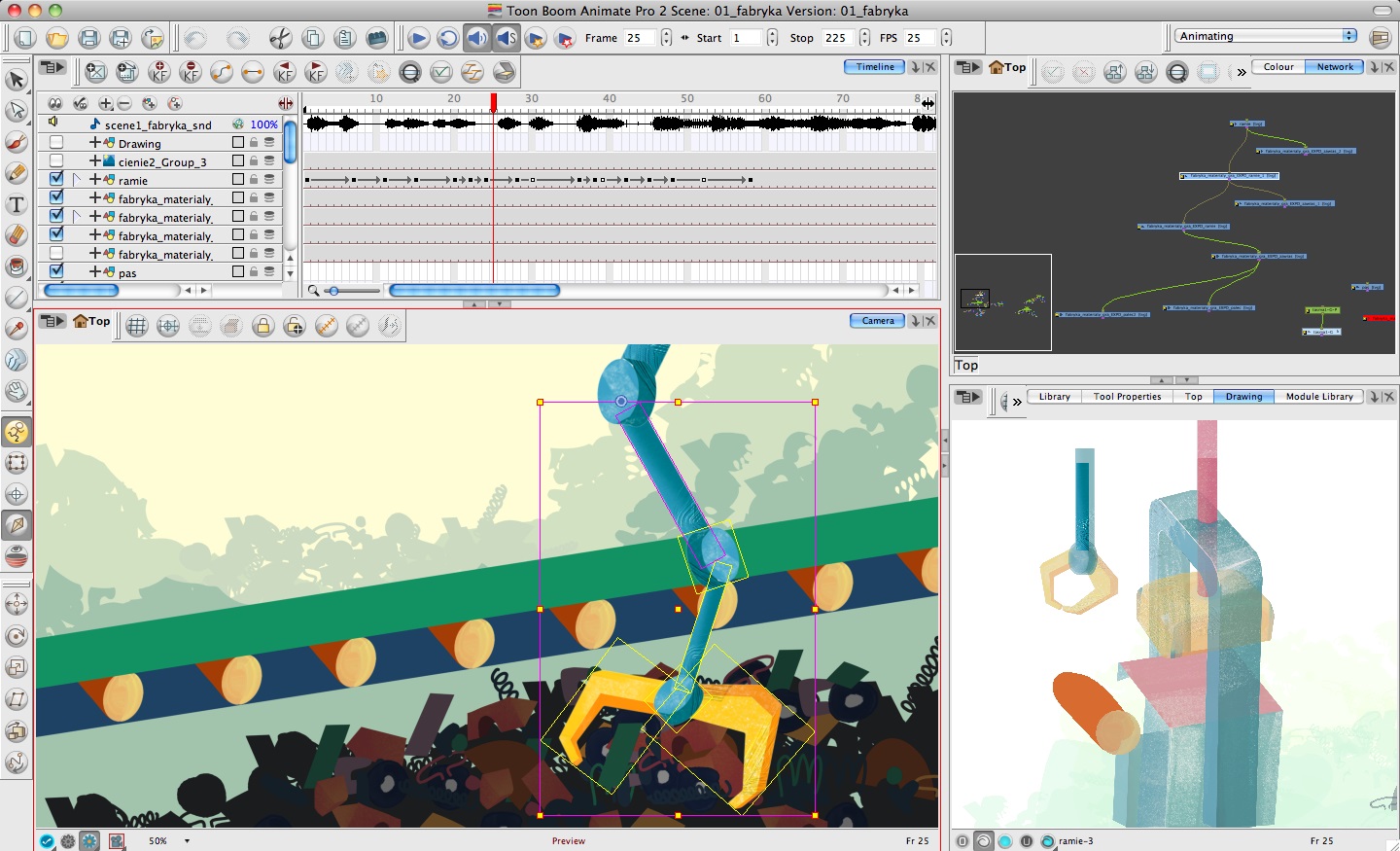Adjust the timeline zoom slider

click(333, 291)
